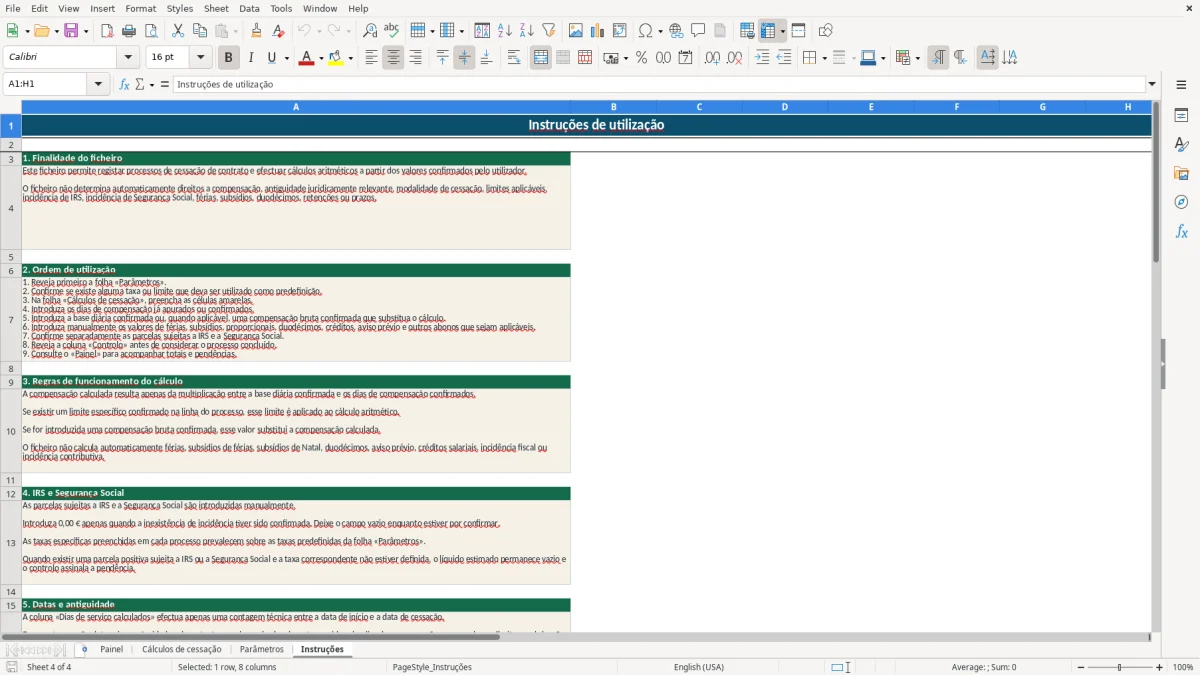Switch to the Painel sheet tab
Image resolution: width=1200 pixels, height=675 pixels.
click(112, 649)
